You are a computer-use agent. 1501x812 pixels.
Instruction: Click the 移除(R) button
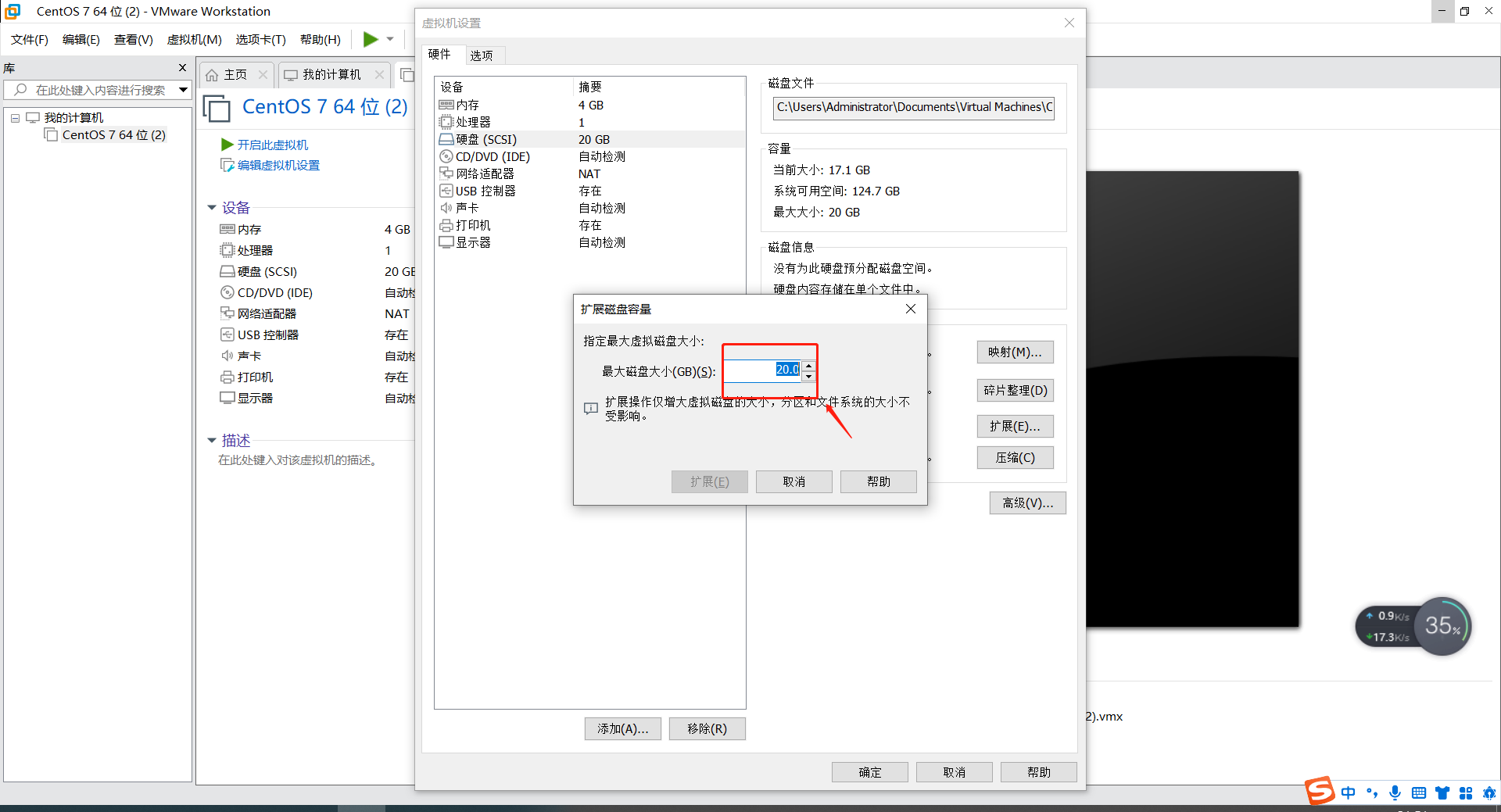coord(708,728)
